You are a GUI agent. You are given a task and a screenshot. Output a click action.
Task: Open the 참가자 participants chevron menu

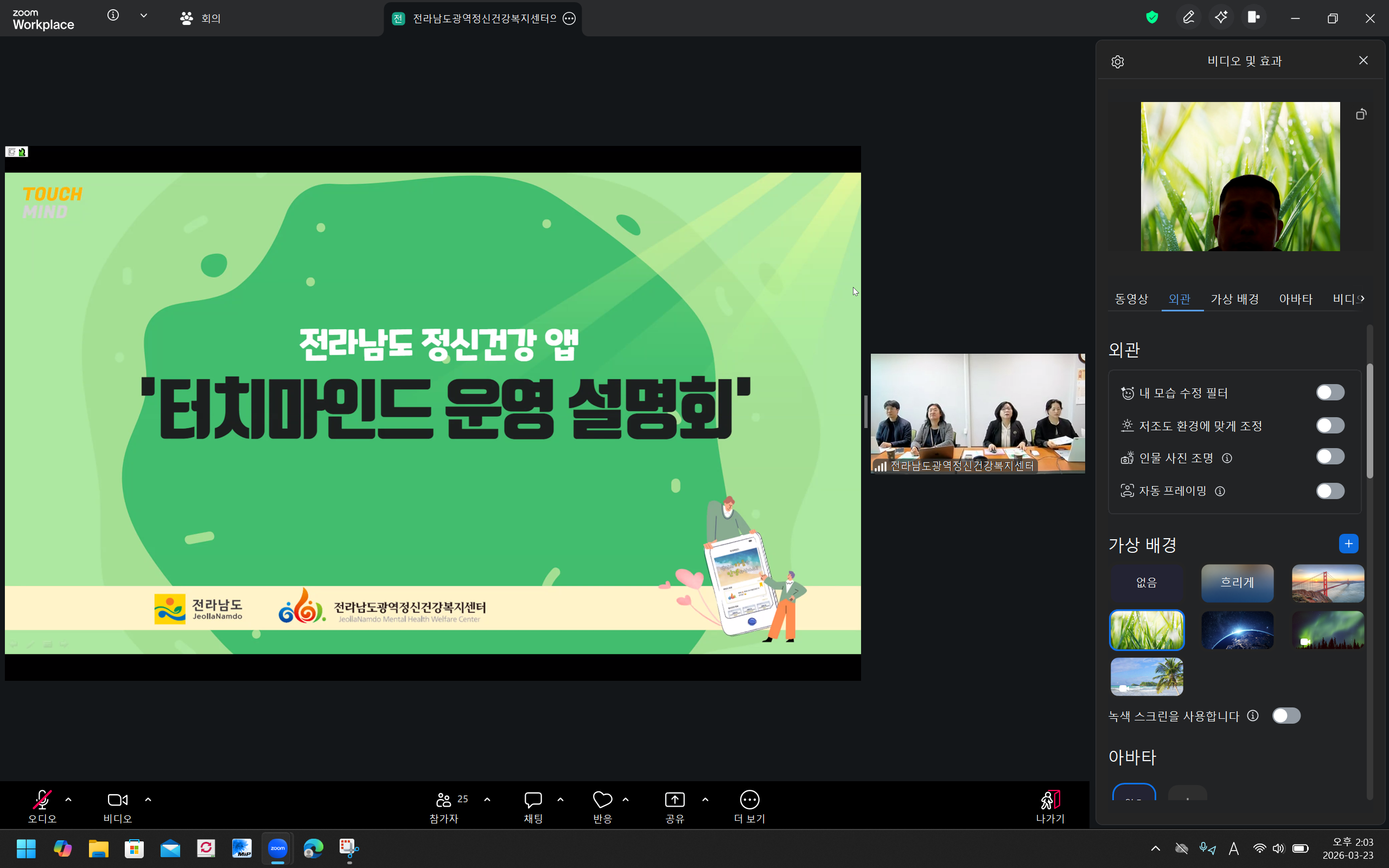point(487,799)
